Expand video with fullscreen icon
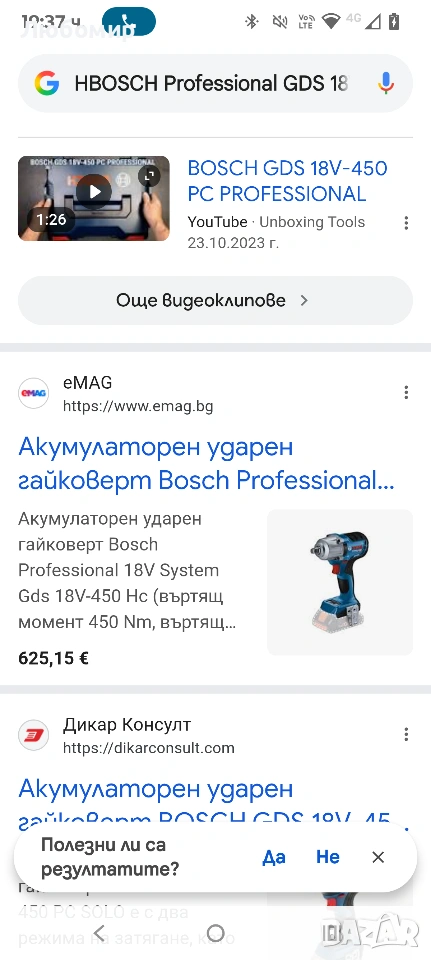The height and width of the screenshot is (960, 431). click(149, 176)
